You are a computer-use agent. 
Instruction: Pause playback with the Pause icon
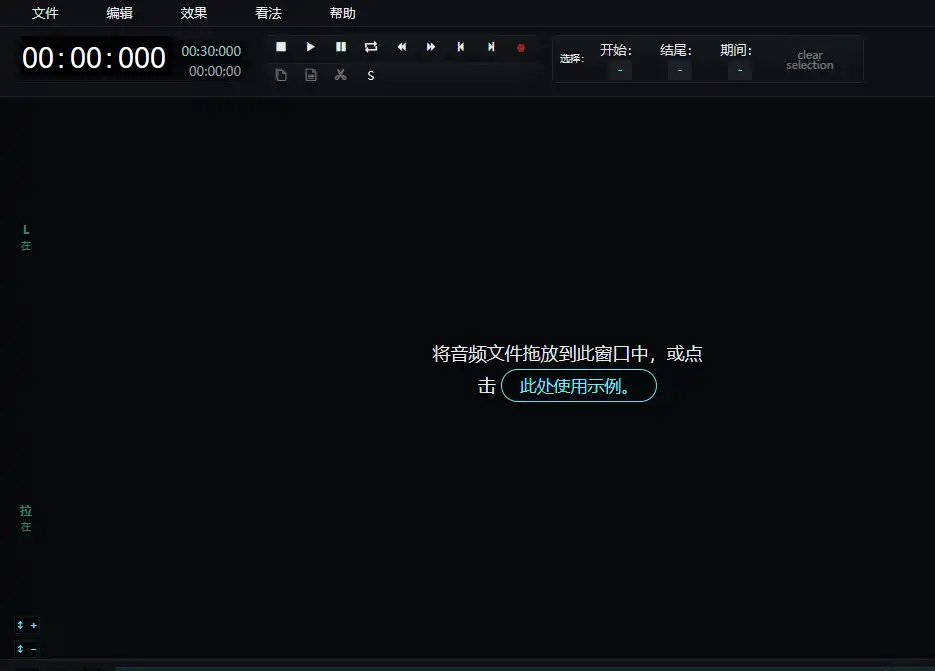point(341,47)
